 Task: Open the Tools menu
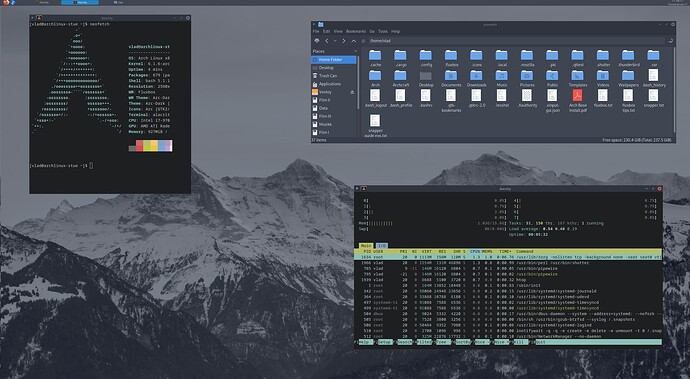click(383, 32)
